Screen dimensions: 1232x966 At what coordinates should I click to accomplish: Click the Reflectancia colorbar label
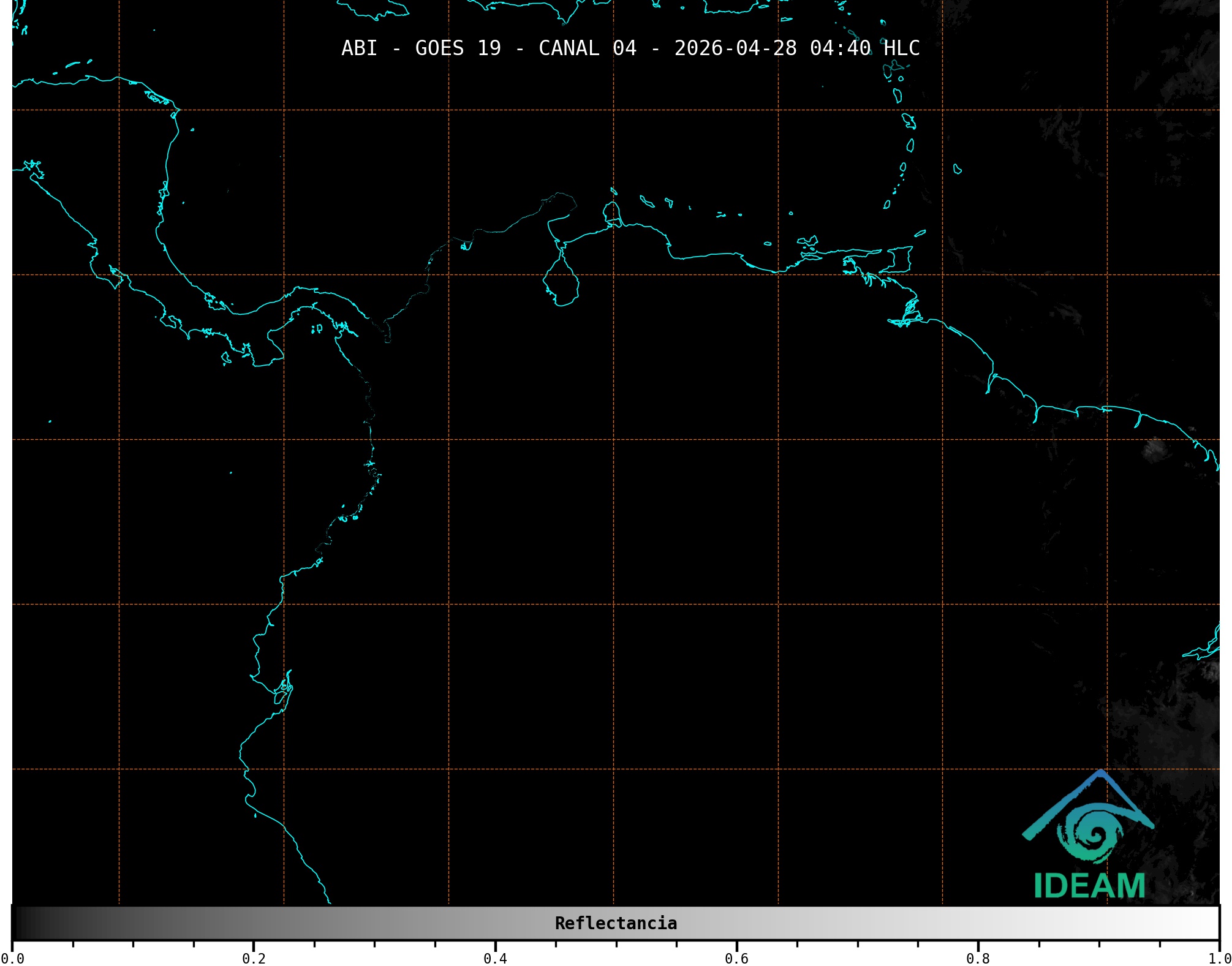[x=616, y=923]
